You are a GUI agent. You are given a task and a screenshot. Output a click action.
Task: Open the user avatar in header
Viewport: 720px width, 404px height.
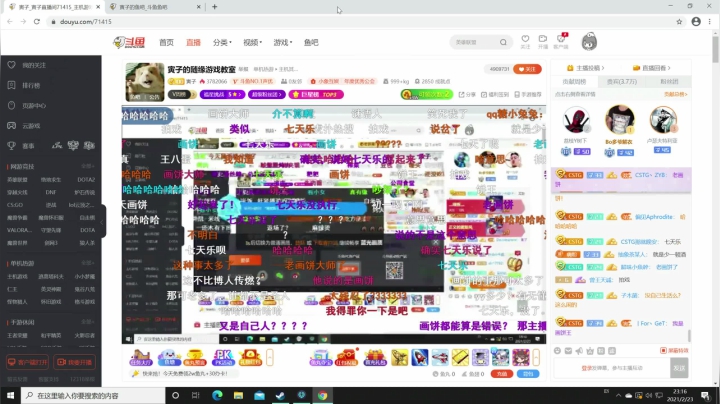coord(589,42)
